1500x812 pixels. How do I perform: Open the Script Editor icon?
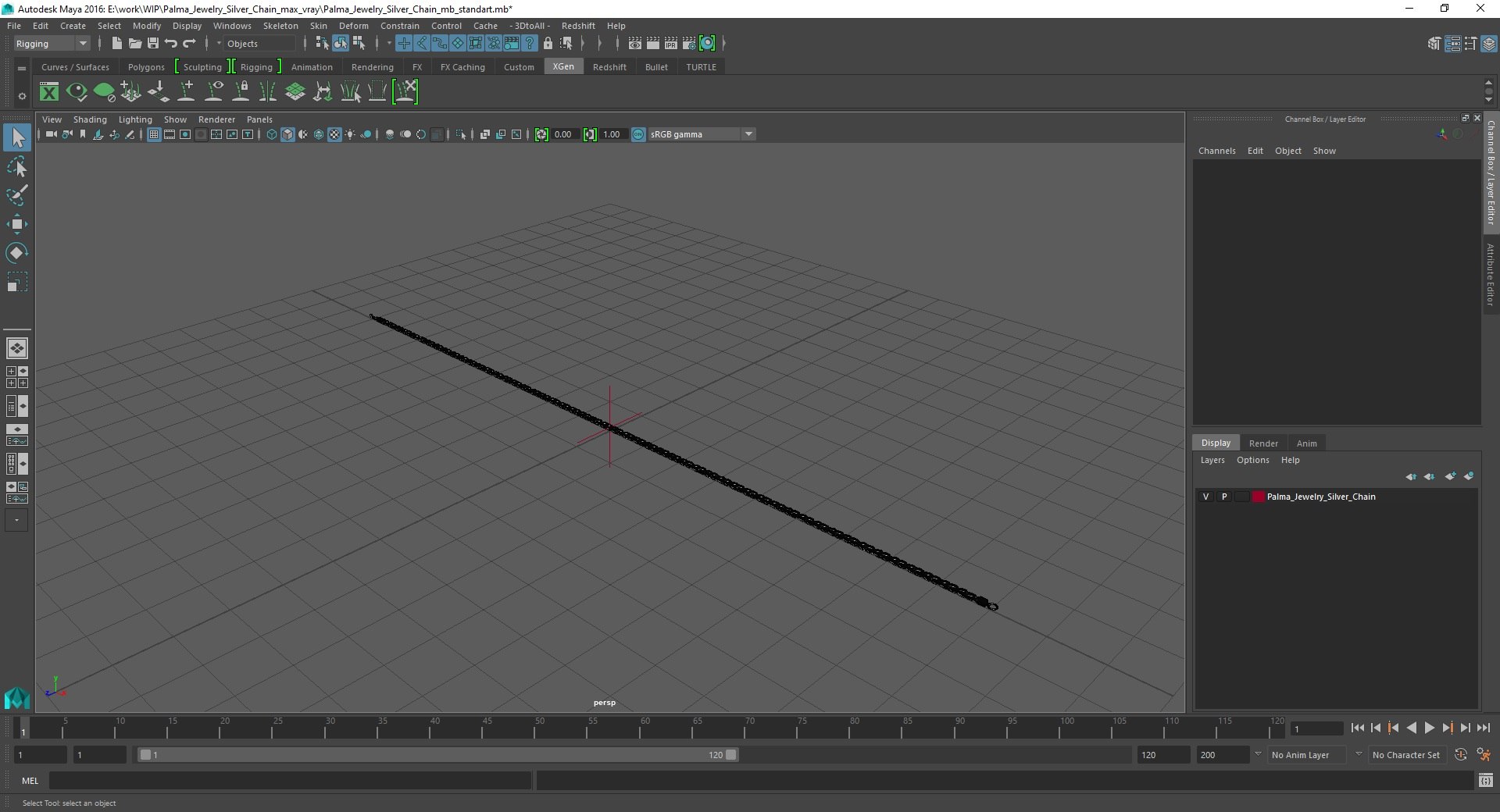pos(1486,780)
